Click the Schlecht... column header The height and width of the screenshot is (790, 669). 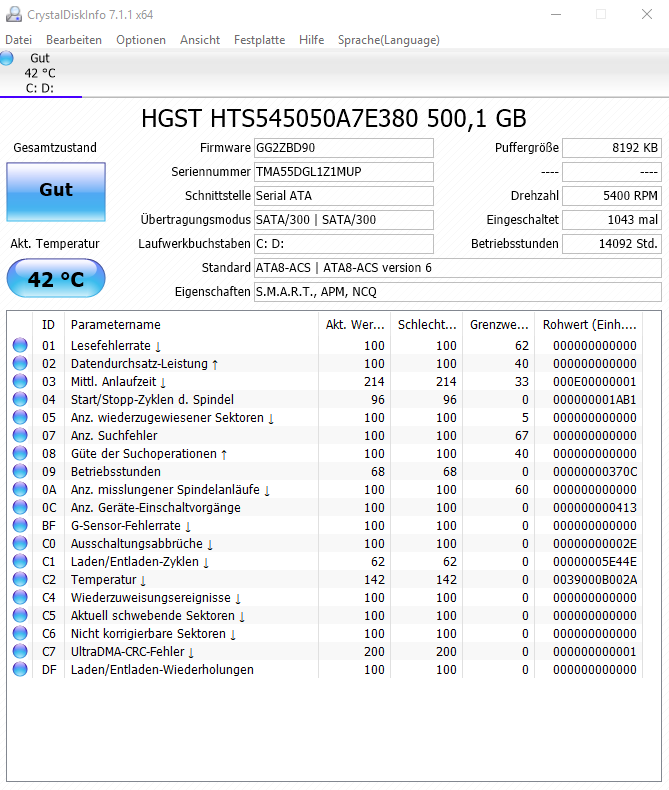(x=427, y=324)
